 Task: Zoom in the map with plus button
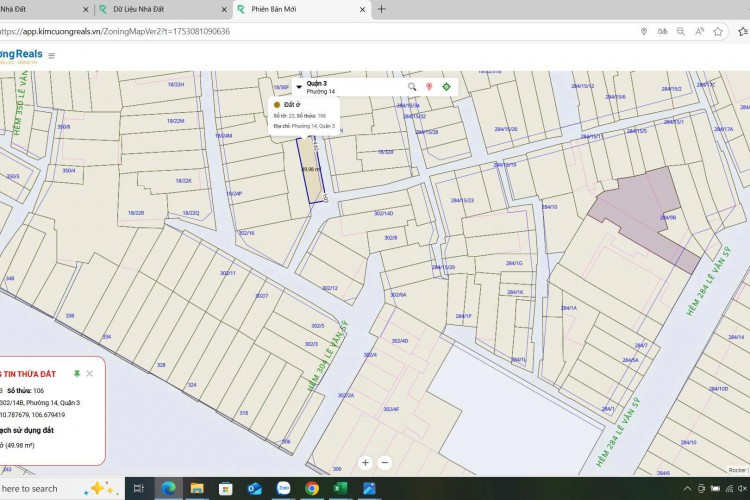pyautogui.click(x=365, y=463)
